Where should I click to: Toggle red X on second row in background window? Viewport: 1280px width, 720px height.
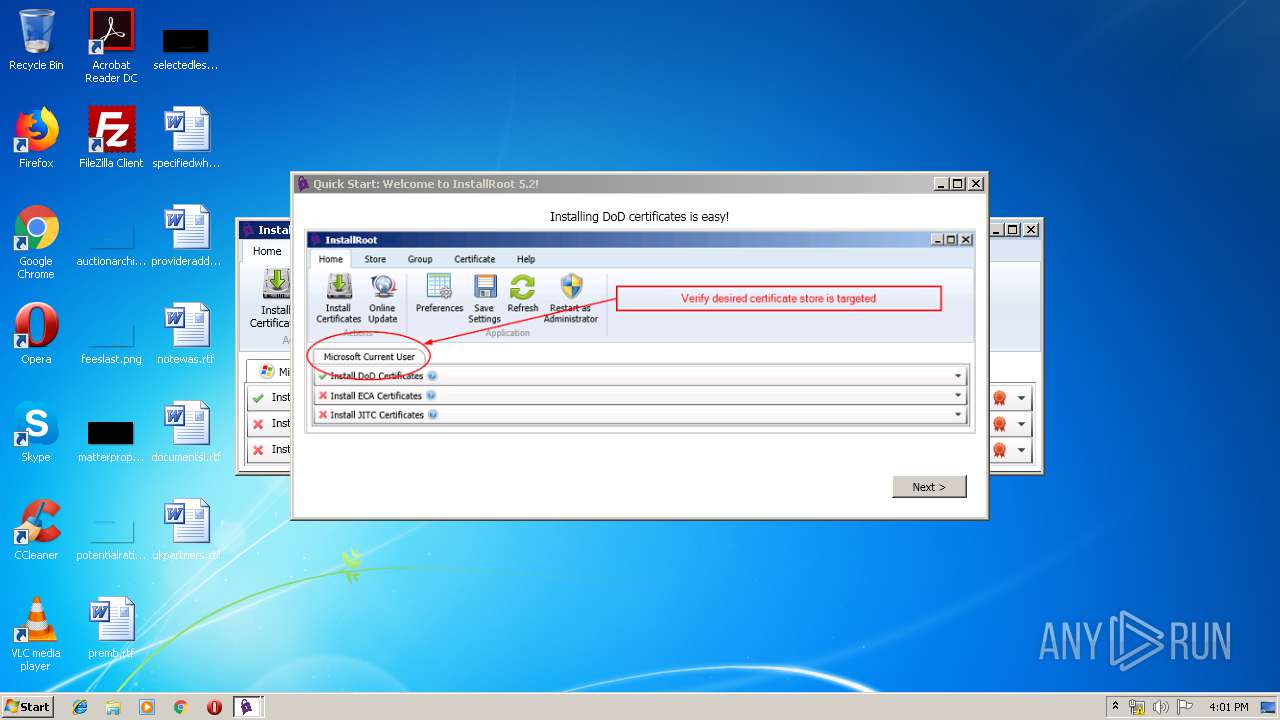(x=258, y=423)
